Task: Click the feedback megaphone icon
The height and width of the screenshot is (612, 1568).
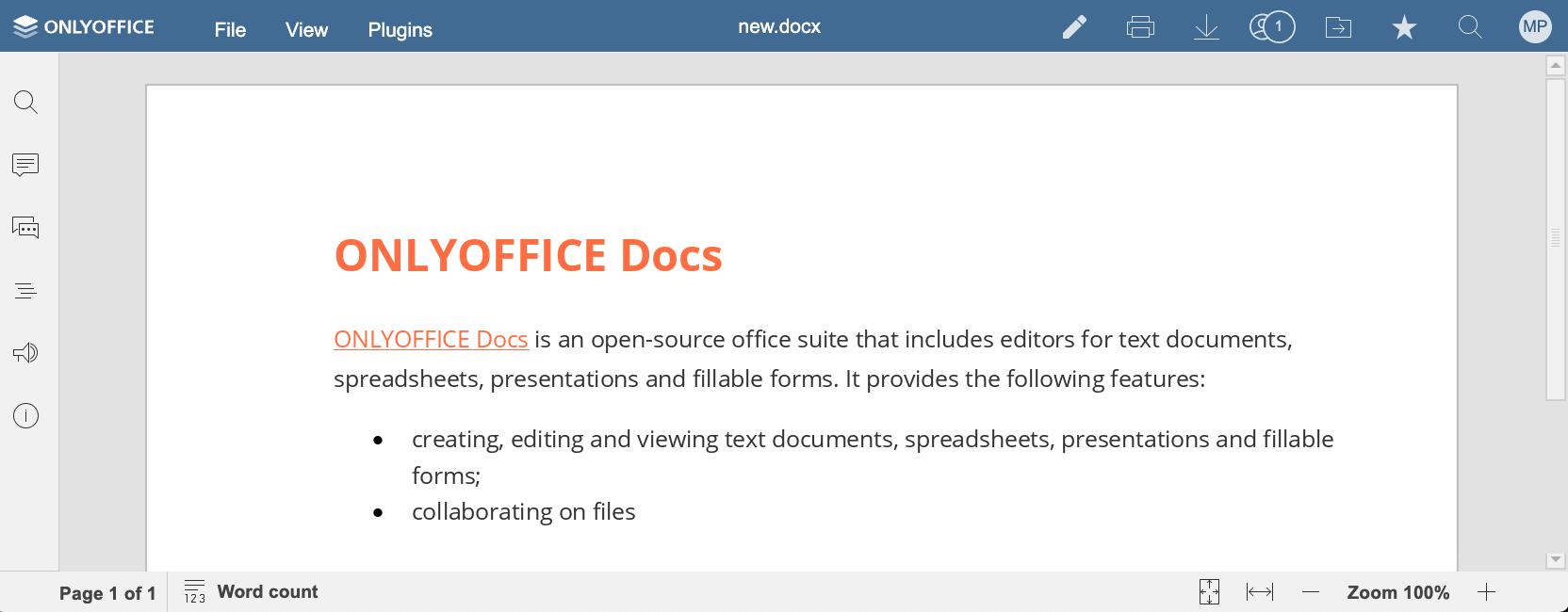Action: 25,353
